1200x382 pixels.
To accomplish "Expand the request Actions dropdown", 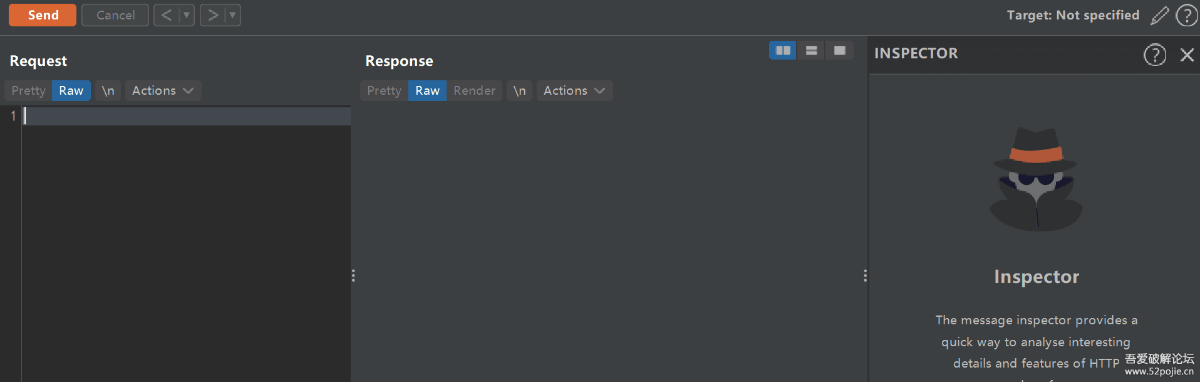I will (163, 90).
